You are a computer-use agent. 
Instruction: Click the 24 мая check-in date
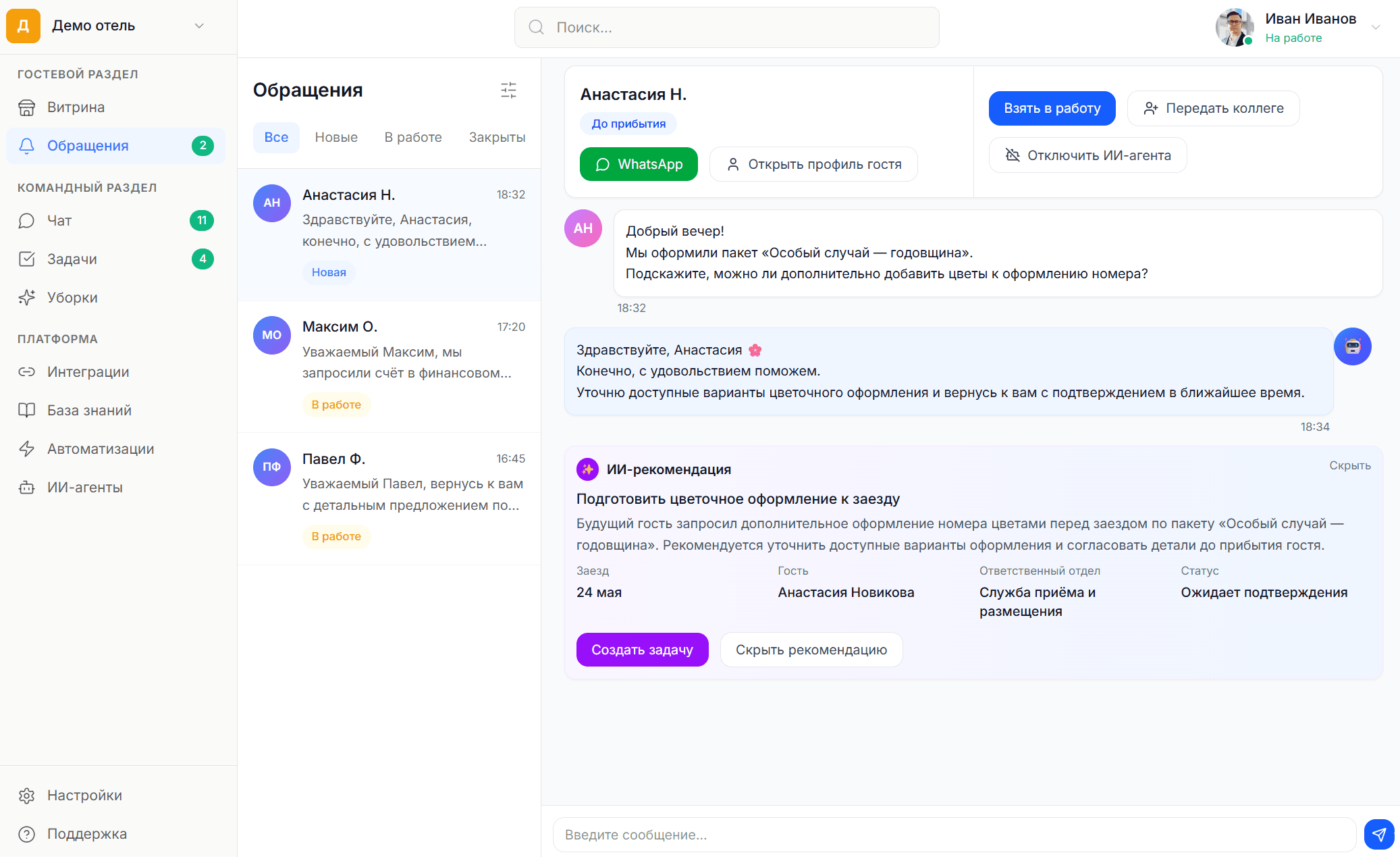599,593
